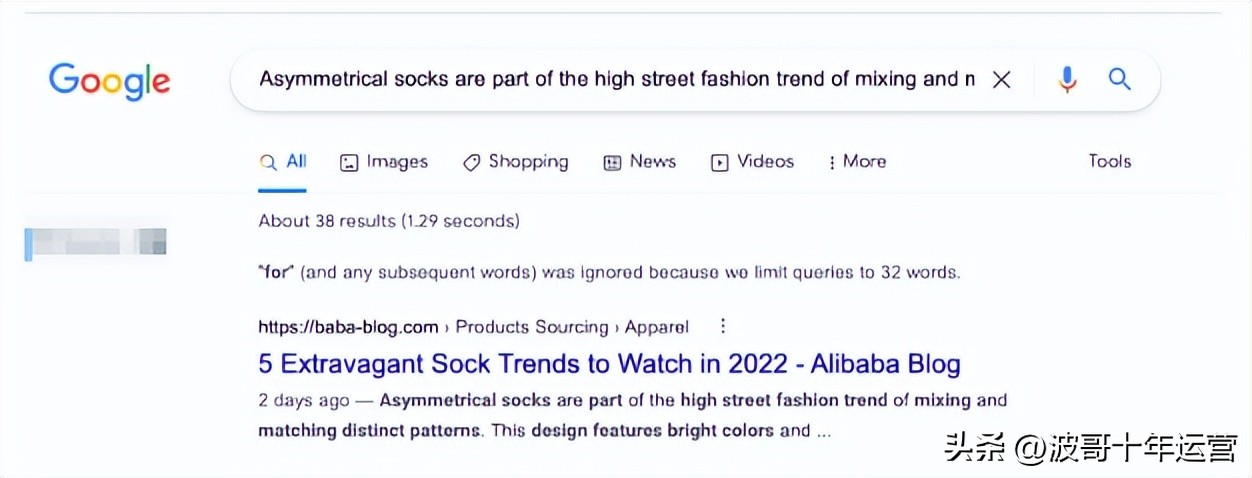Open the three-dot result options menu

click(723, 326)
